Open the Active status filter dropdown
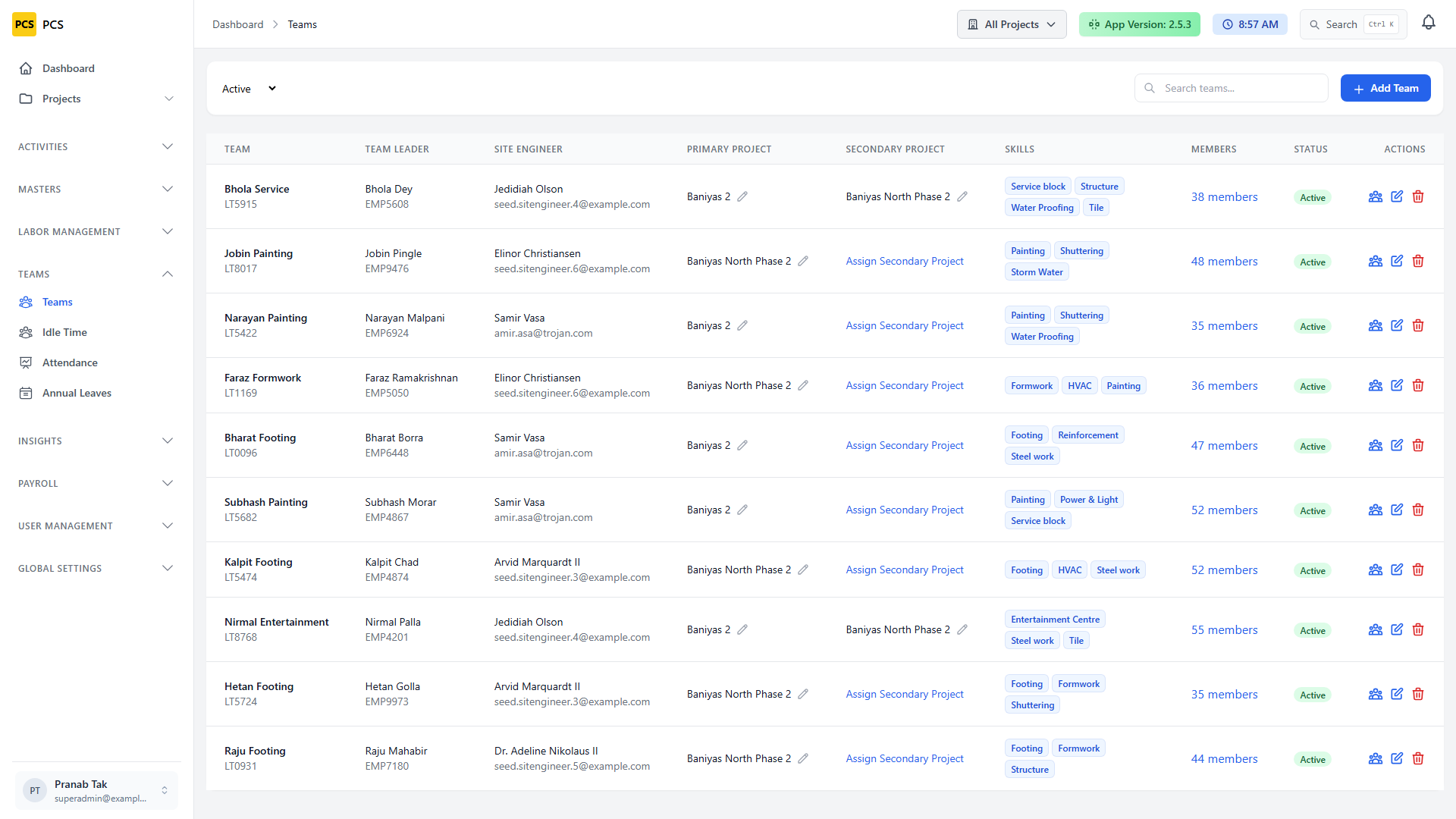1456x819 pixels. 249,89
